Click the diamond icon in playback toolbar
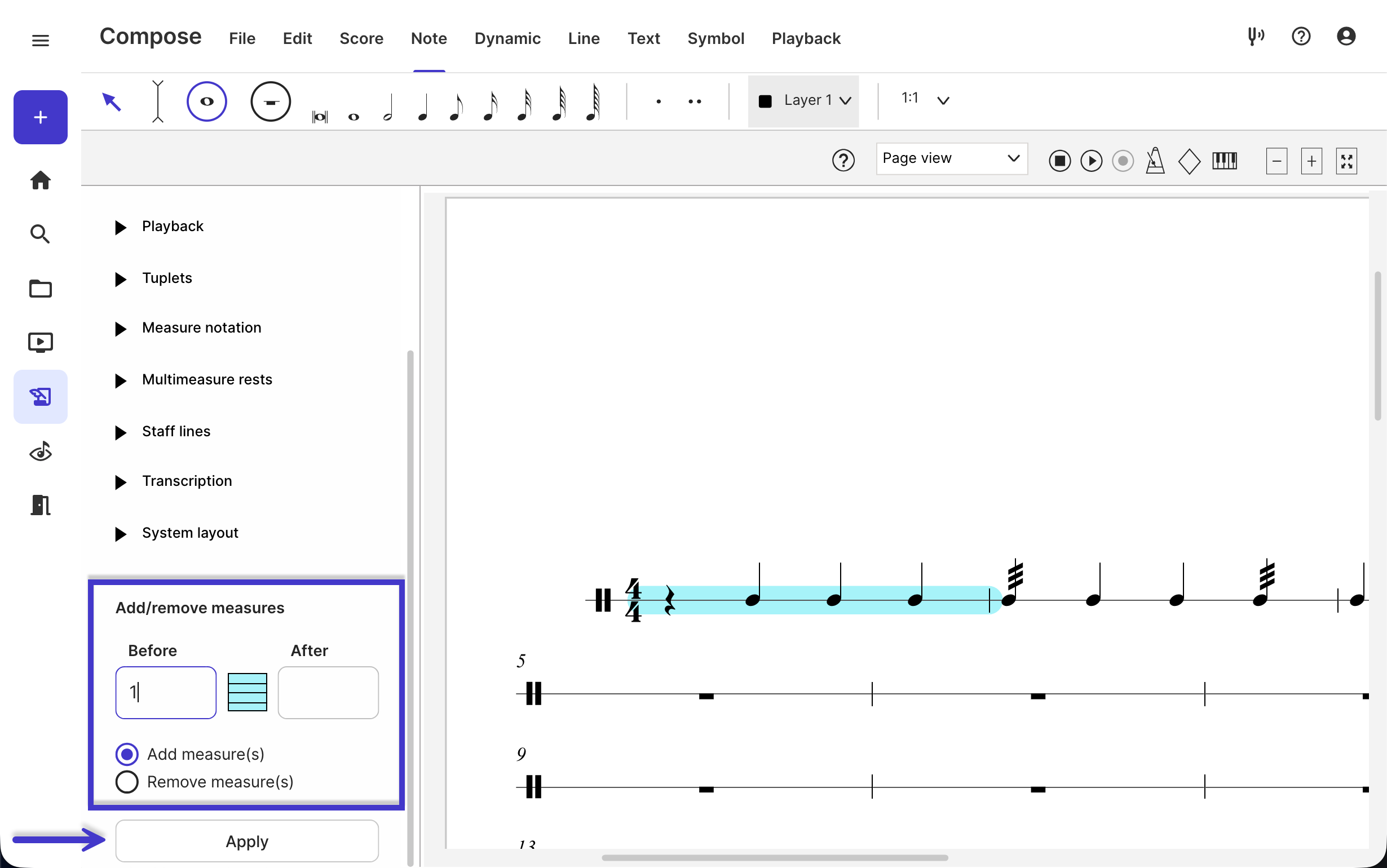The height and width of the screenshot is (868, 1387). click(x=1189, y=161)
